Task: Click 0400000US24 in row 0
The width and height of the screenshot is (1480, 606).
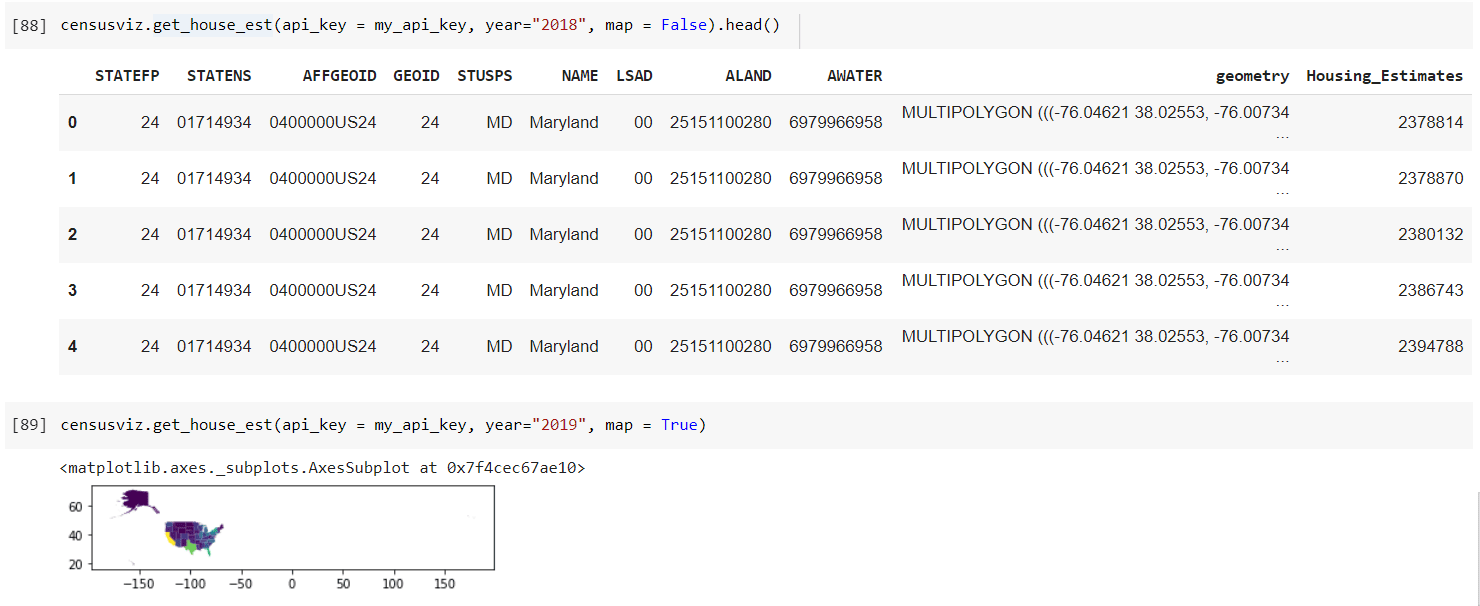Action: [x=323, y=122]
